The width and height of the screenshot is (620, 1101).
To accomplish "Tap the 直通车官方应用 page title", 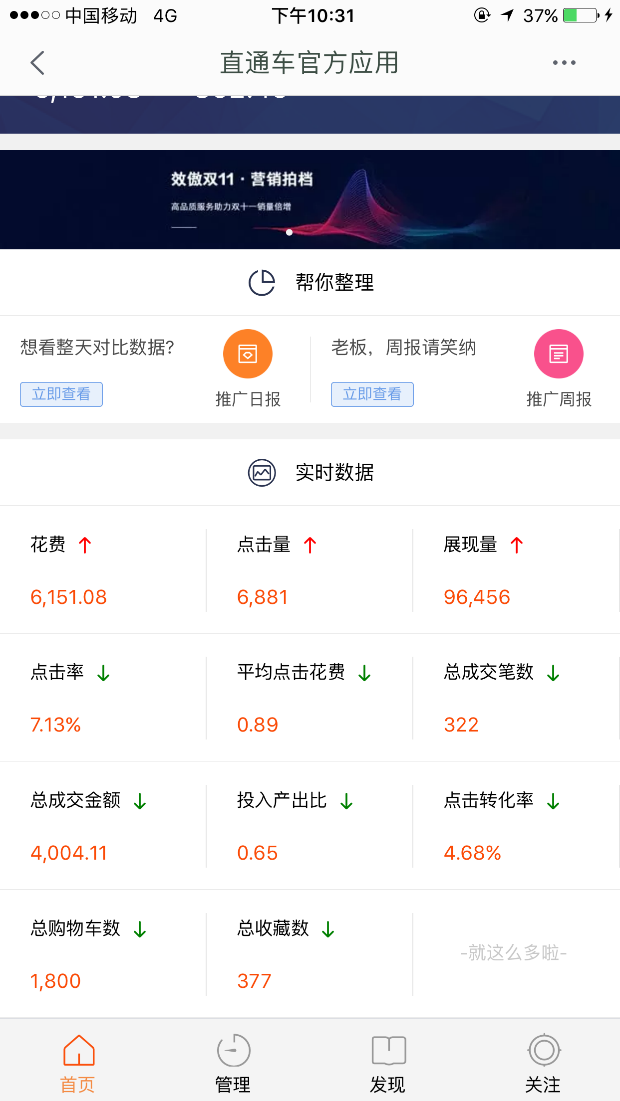I will tap(310, 63).
